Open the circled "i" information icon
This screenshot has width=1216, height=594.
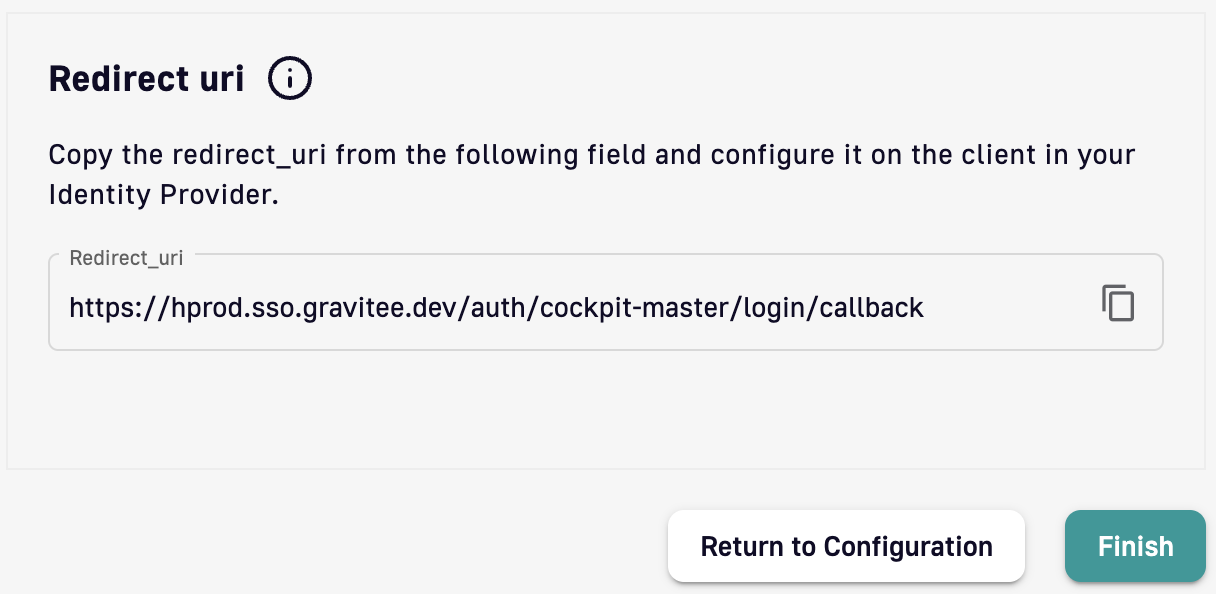pos(290,78)
